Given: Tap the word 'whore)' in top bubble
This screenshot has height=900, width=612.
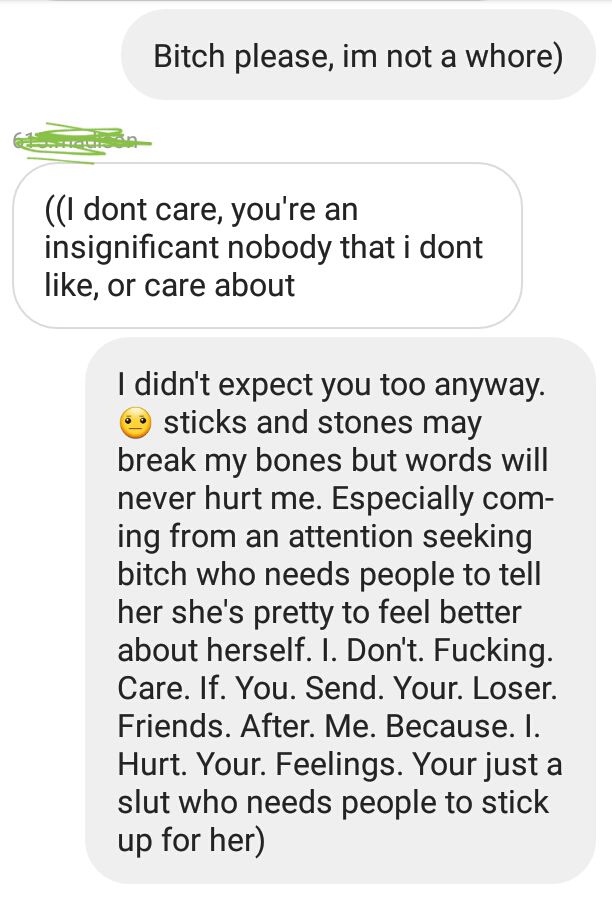Looking at the screenshot, I should 514,57.
